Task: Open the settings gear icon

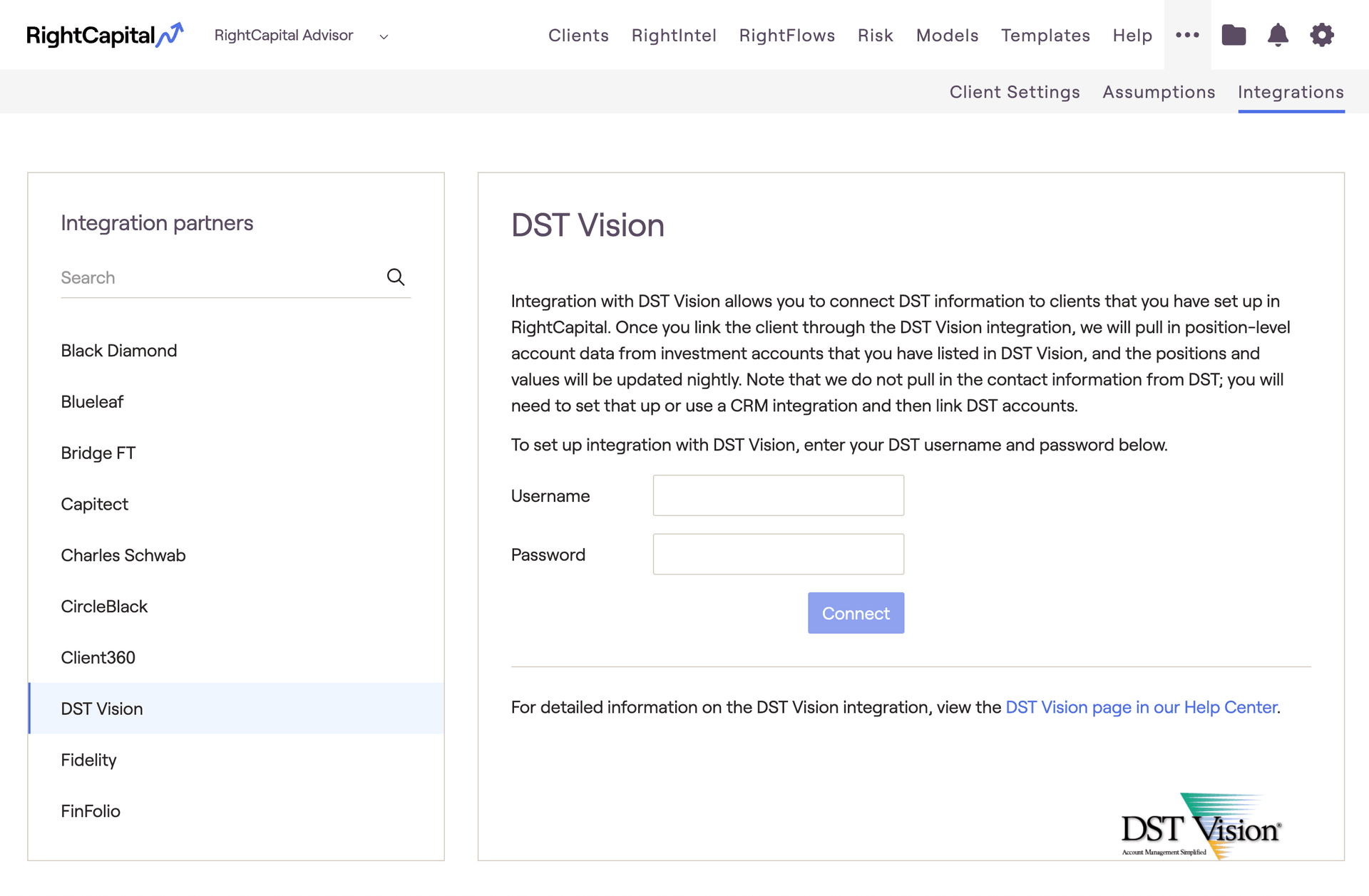Action: point(1322,35)
